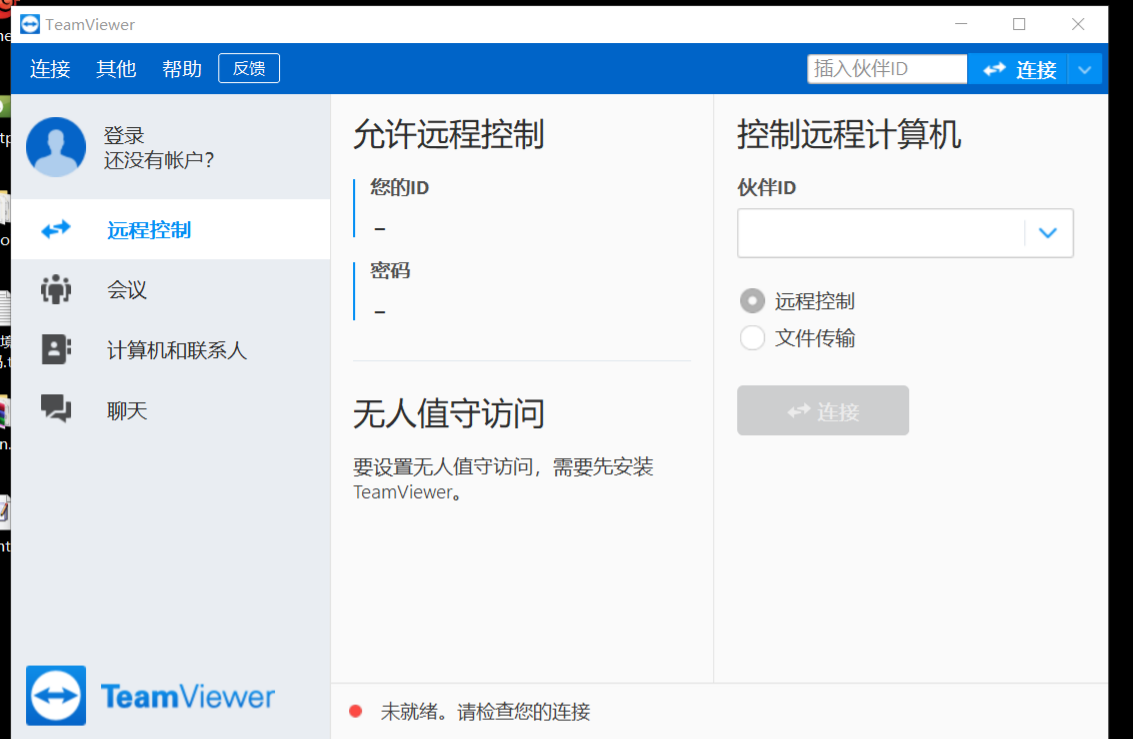Expand the header connect dropdown arrow
1133x739 pixels.
point(1085,69)
